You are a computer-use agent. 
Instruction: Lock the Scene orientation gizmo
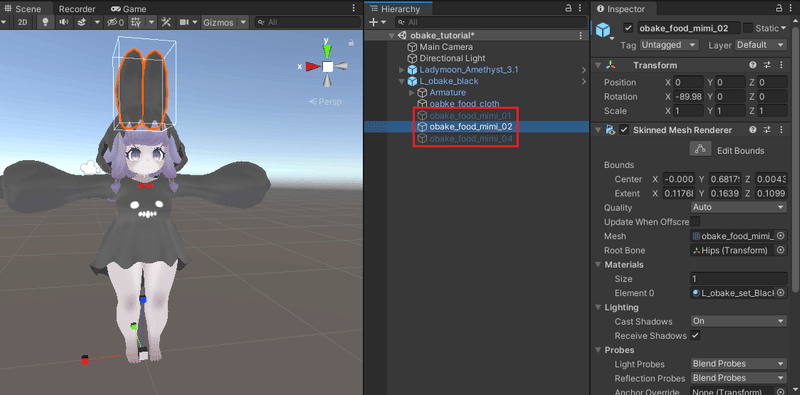click(x=351, y=43)
